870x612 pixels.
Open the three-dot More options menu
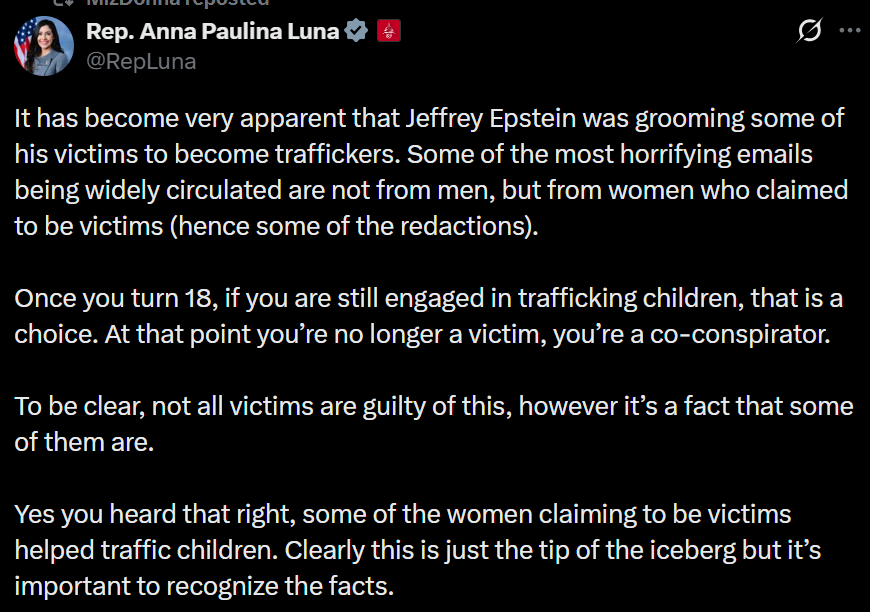849,31
